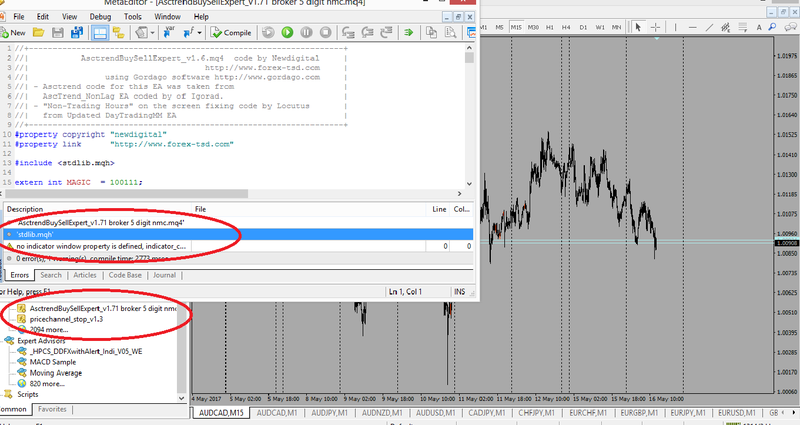Switch to the Articles tab in Toolbox
800x425 pixels.
(x=85, y=275)
